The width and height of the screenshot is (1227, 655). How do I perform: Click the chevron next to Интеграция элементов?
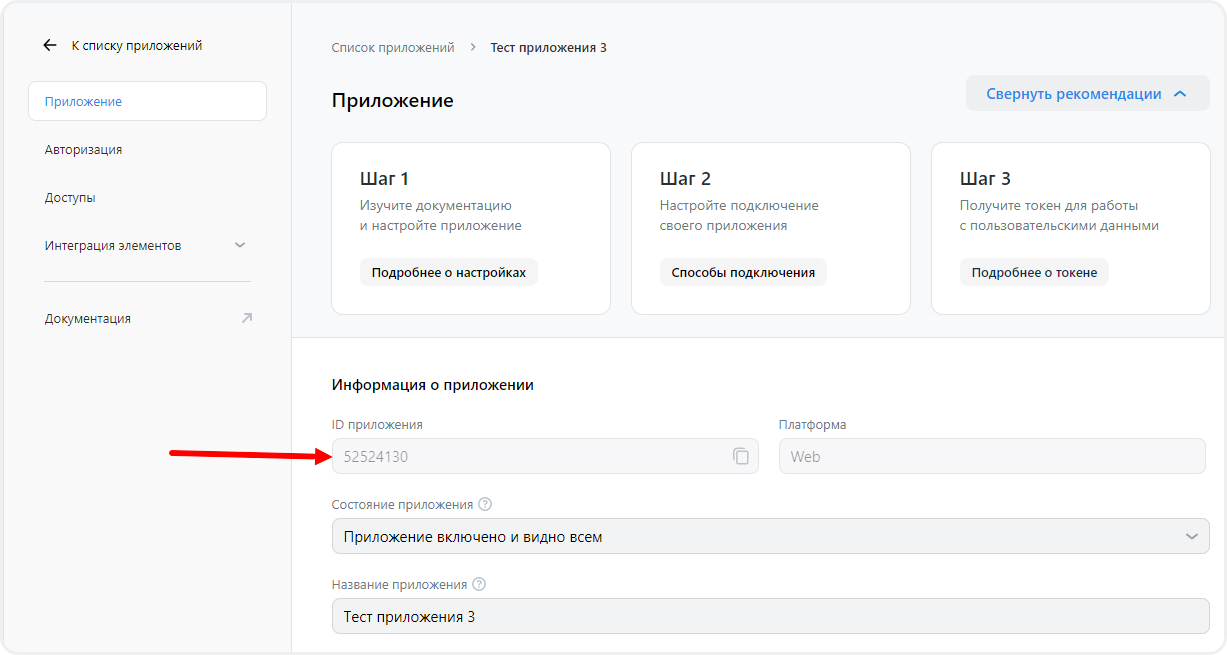240,243
